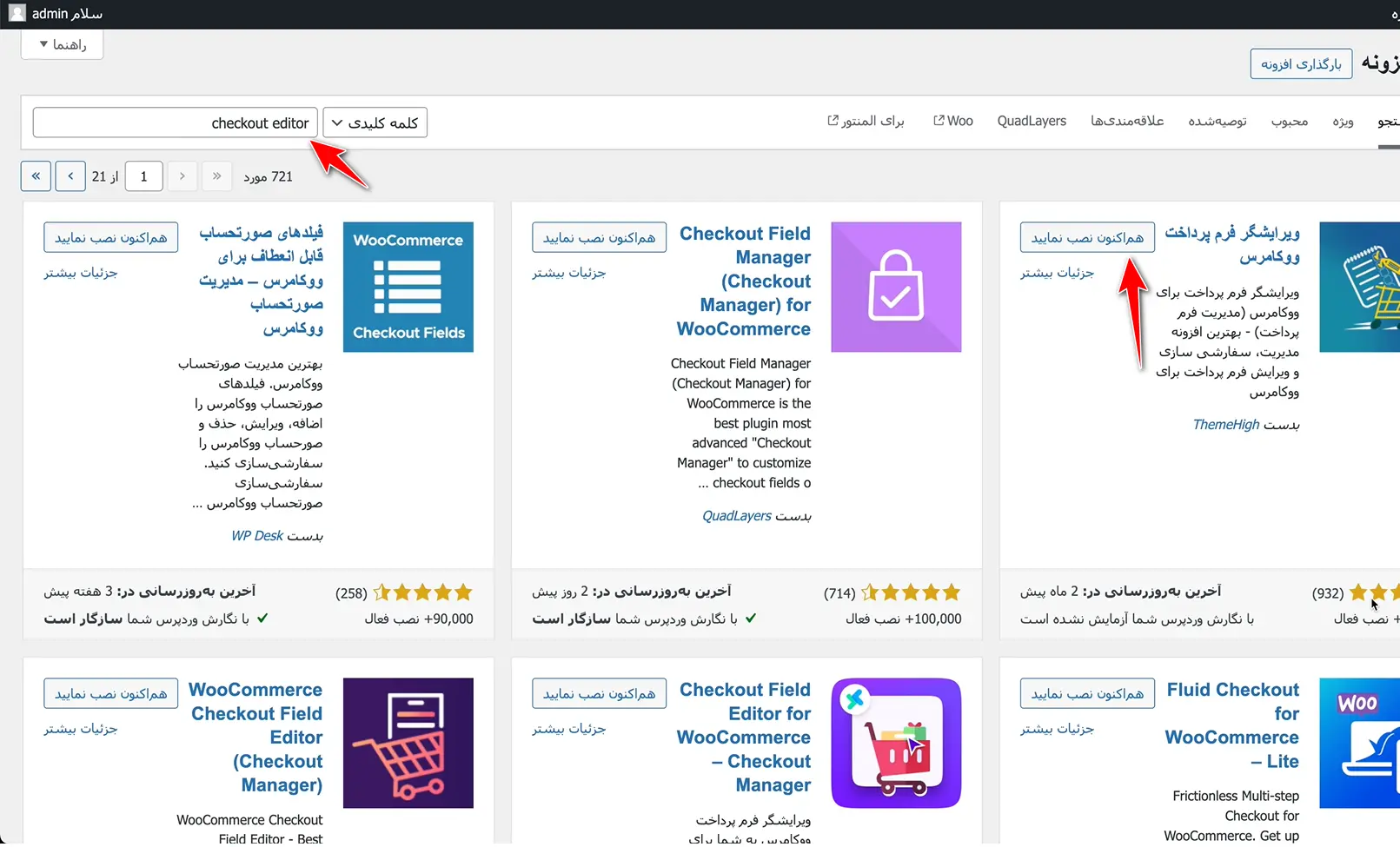Open more details for Fluid Checkout Lite
Image resolution: width=1400 pixels, height=847 pixels.
click(x=1058, y=729)
